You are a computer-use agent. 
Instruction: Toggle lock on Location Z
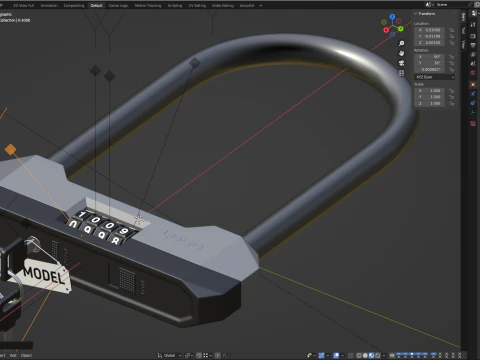(452, 43)
